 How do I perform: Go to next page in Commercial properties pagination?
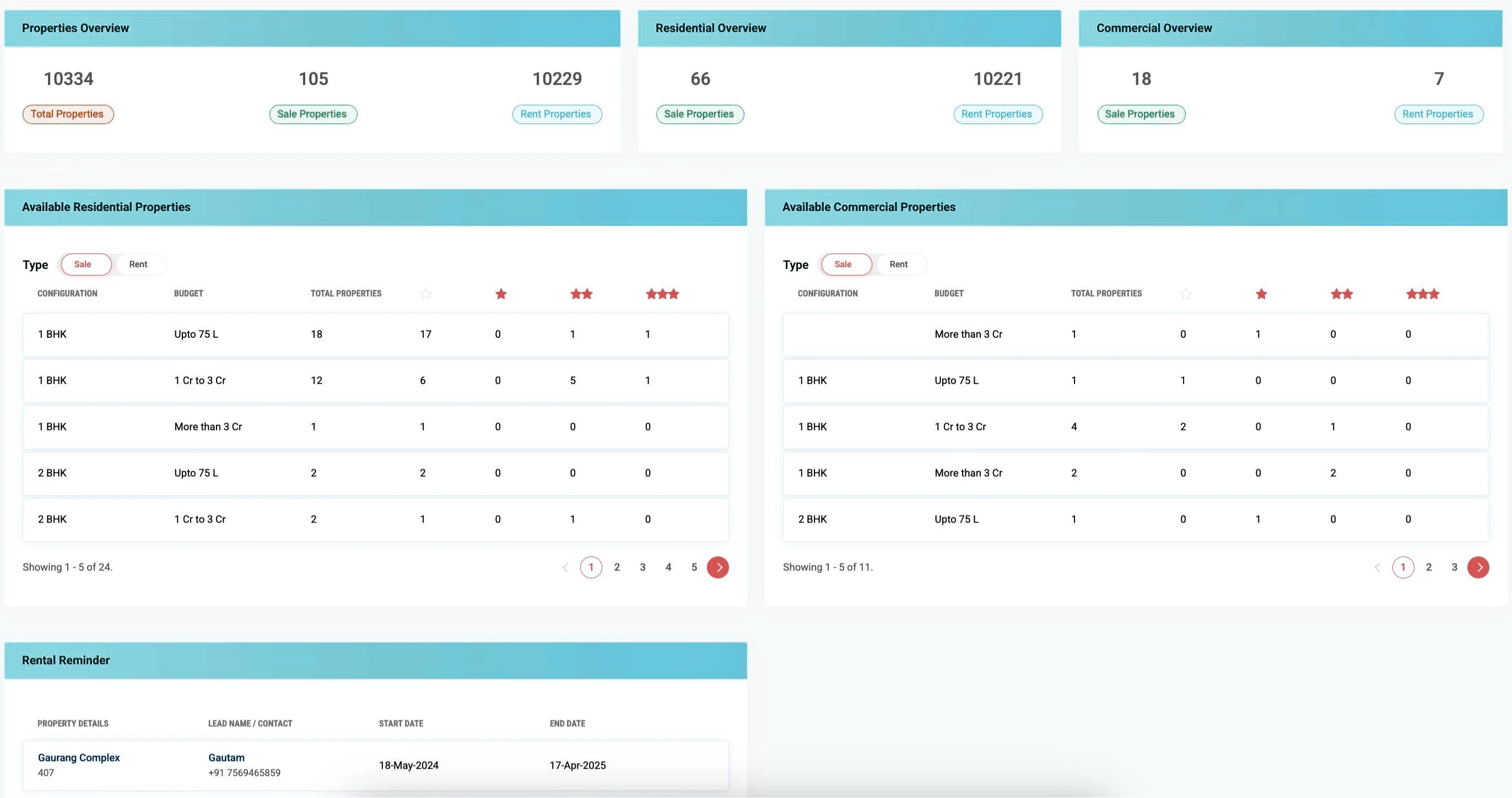[1478, 567]
